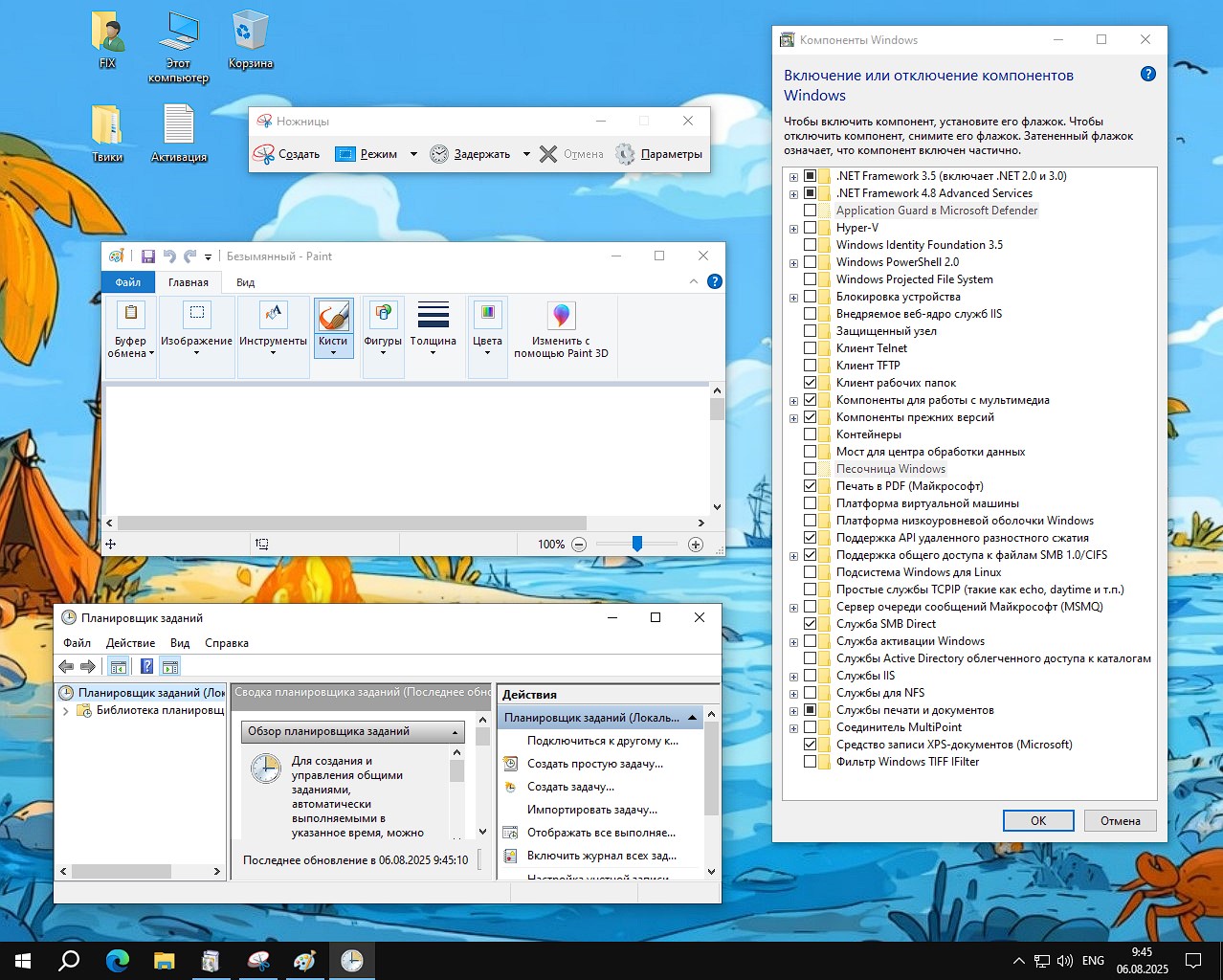The width and height of the screenshot is (1223, 980).
Task: Toggle the Hyper-V checkbox
Action: pyautogui.click(x=811, y=228)
